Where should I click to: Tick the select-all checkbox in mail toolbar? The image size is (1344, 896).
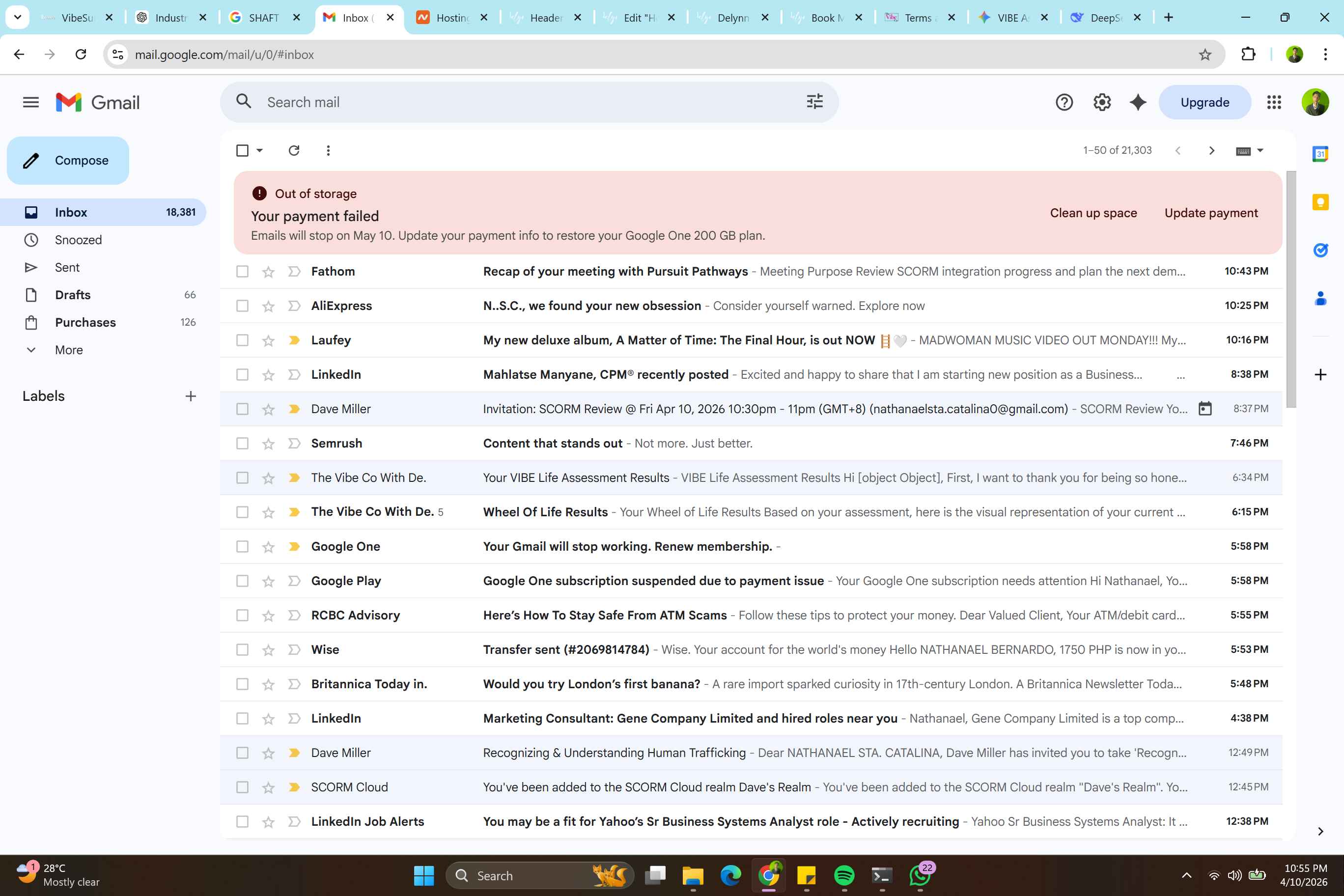pos(242,150)
